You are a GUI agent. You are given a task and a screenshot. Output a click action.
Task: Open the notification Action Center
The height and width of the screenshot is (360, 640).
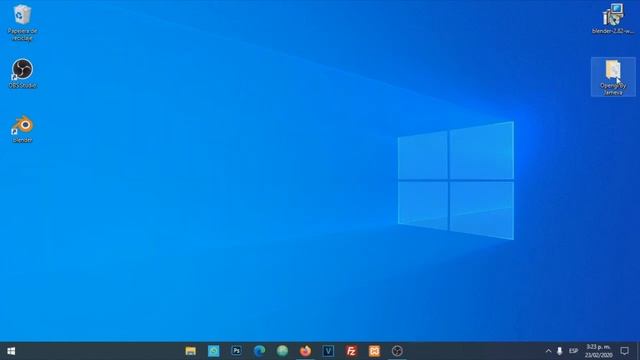624,351
